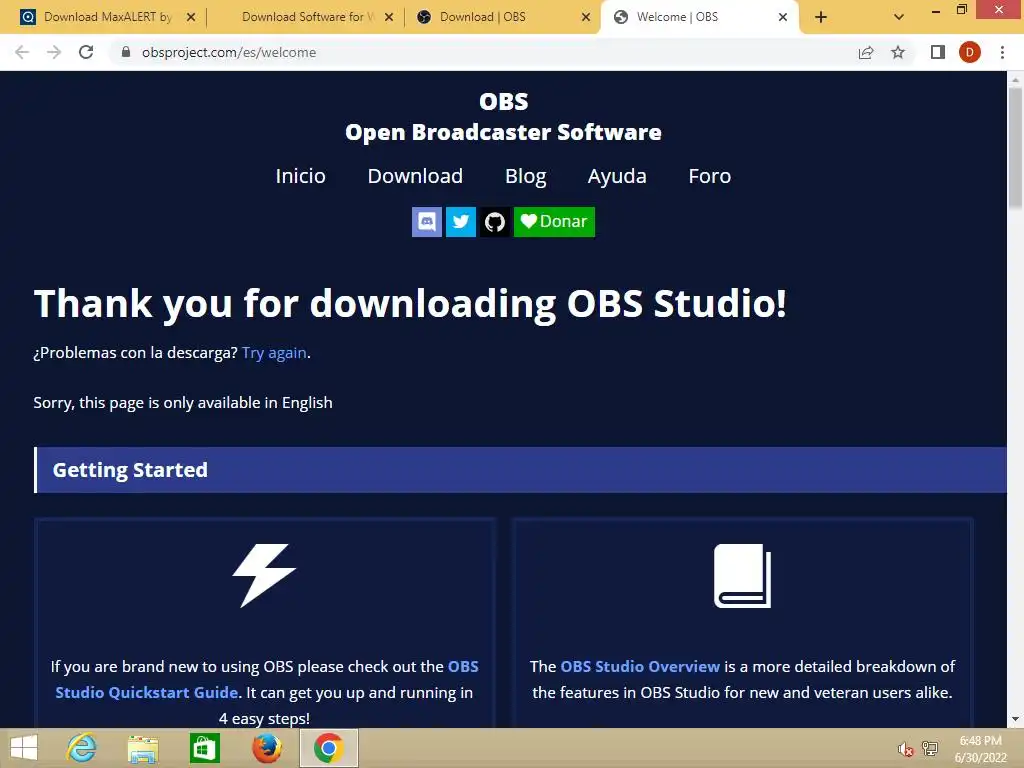Open the Chrome profile D avatar
This screenshot has height=768, width=1024.
click(x=970, y=52)
